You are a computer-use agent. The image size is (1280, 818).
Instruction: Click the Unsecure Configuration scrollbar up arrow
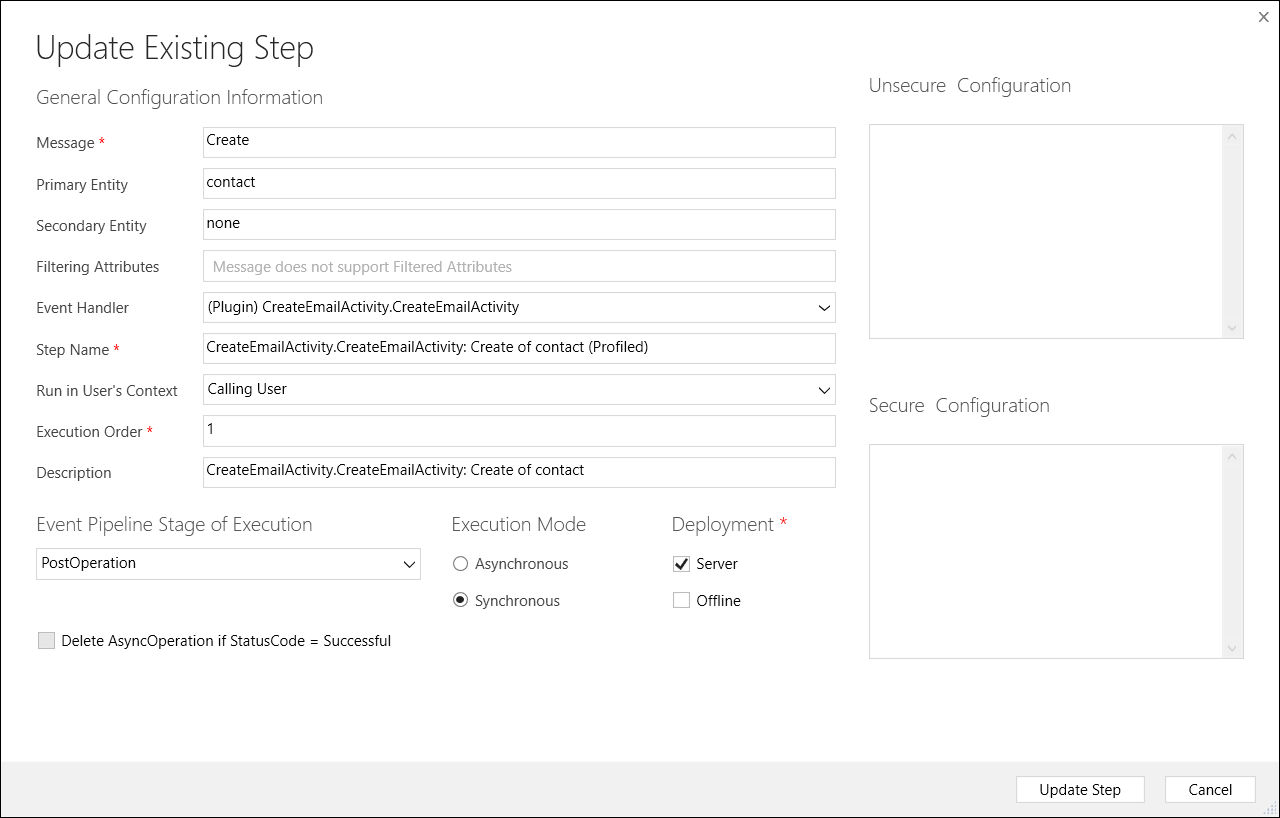pos(1233,136)
